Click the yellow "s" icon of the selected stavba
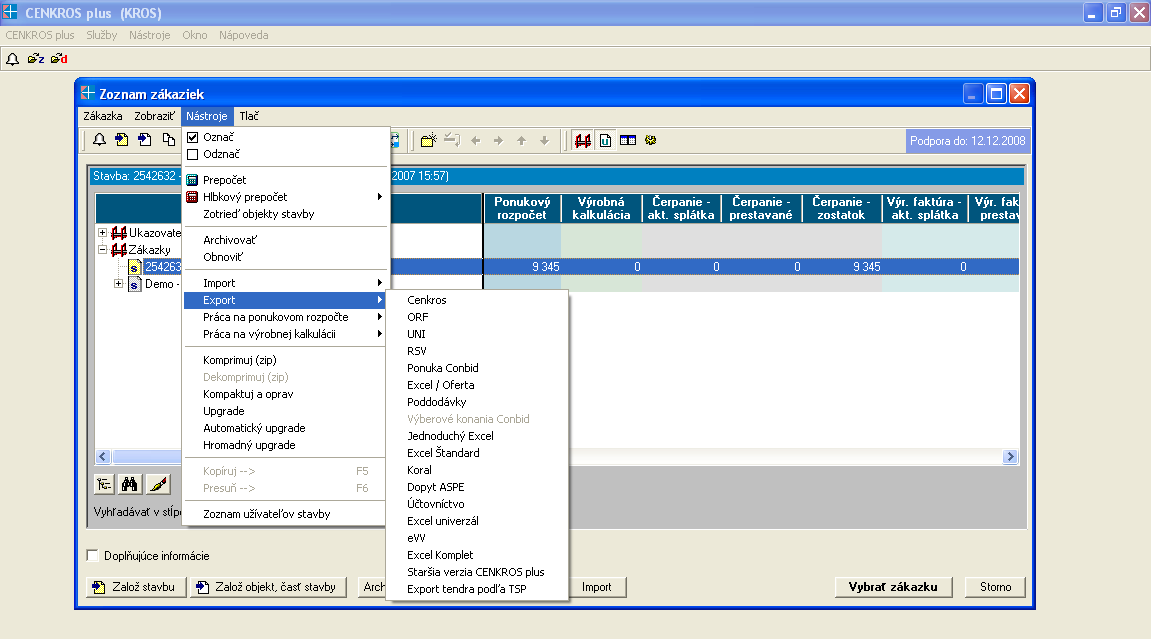Image resolution: width=1151 pixels, height=639 pixels. 134,267
